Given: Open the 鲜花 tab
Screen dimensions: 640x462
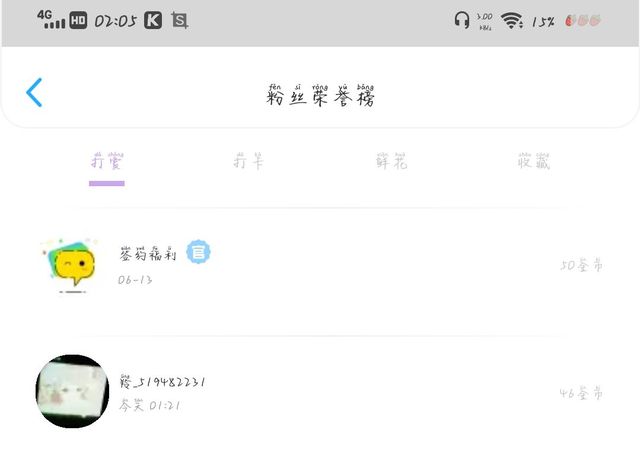Looking at the screenshot, I should coord(391,161).
